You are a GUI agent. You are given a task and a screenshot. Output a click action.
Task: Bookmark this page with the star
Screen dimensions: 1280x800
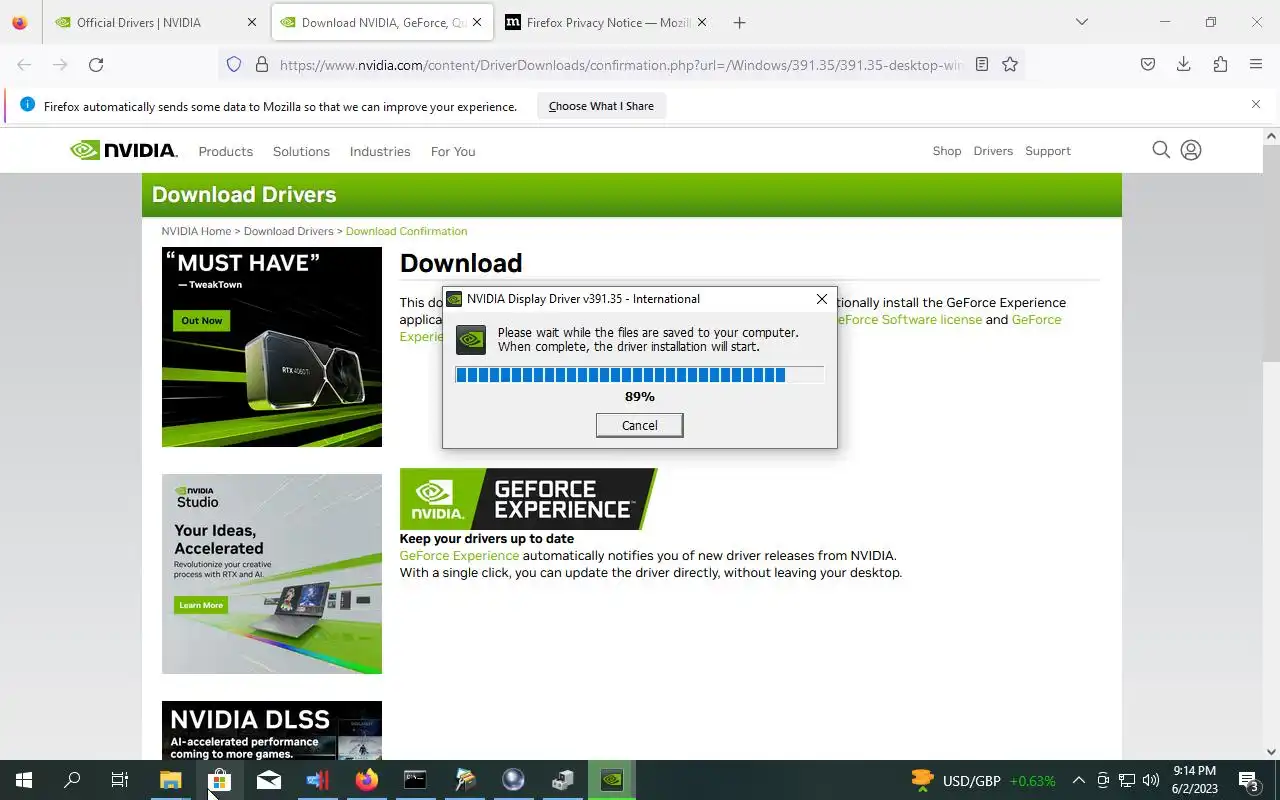click(1010, 64)
